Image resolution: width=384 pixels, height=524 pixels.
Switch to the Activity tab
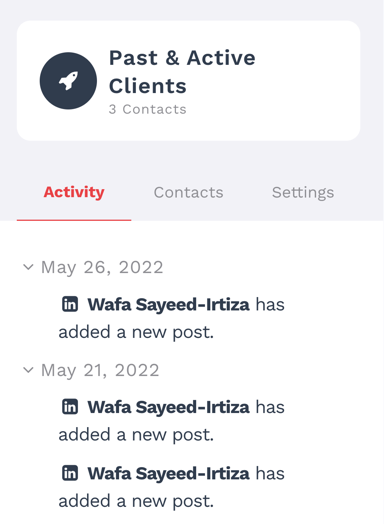(74, 192)
